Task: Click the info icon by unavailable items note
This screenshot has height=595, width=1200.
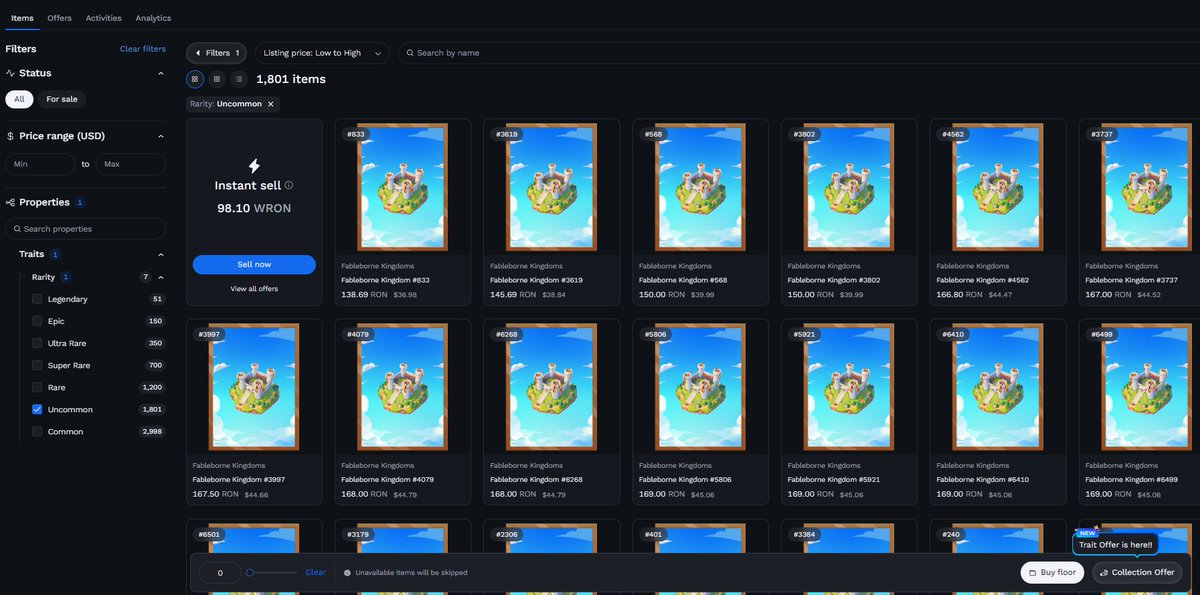Action: click(347, 573)
